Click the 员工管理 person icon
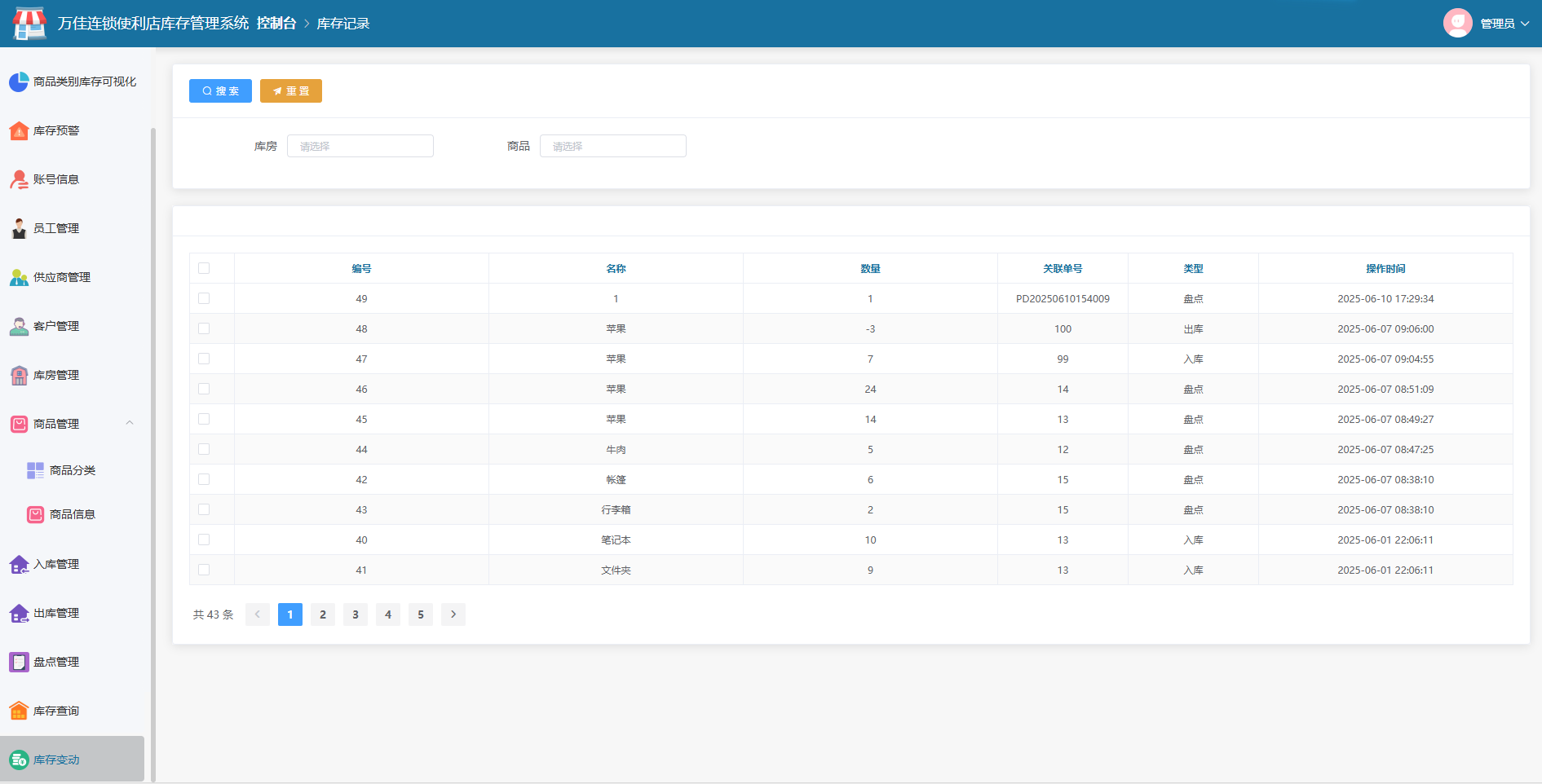 (19, 228)
